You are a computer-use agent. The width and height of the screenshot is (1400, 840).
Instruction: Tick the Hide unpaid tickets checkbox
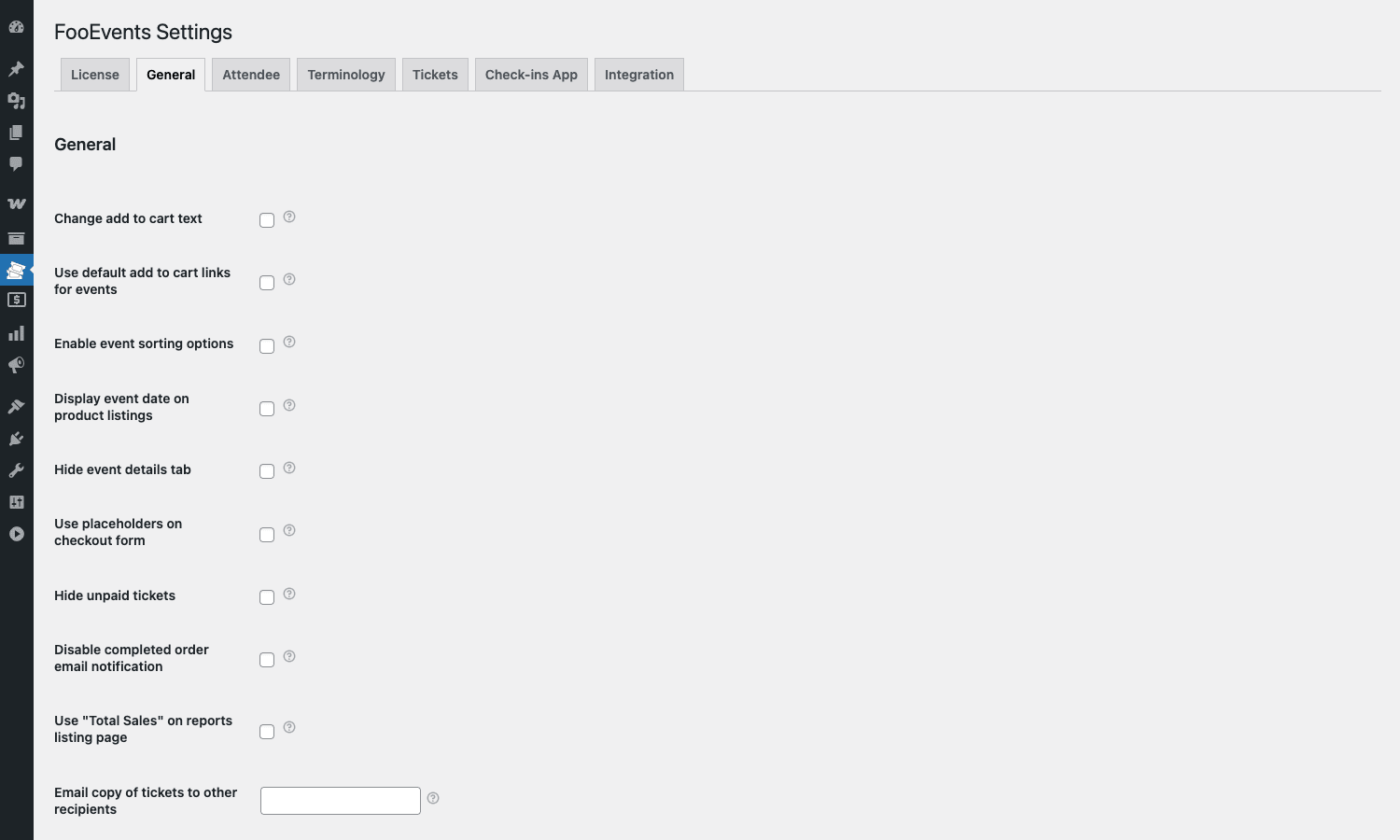click(267, 597)
